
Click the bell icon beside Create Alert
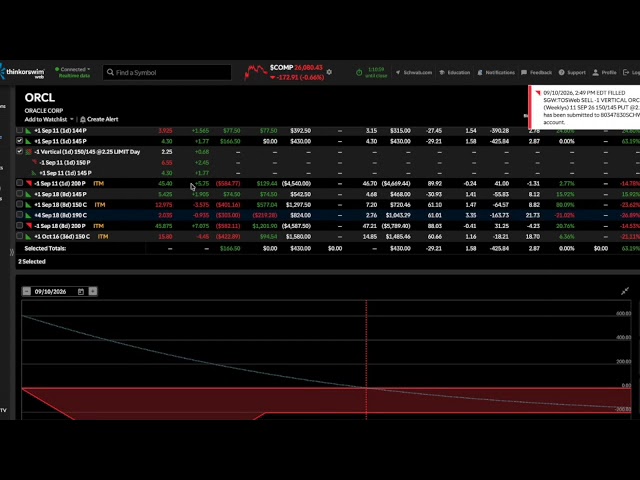pyautogui.click(x=83, y=119)
